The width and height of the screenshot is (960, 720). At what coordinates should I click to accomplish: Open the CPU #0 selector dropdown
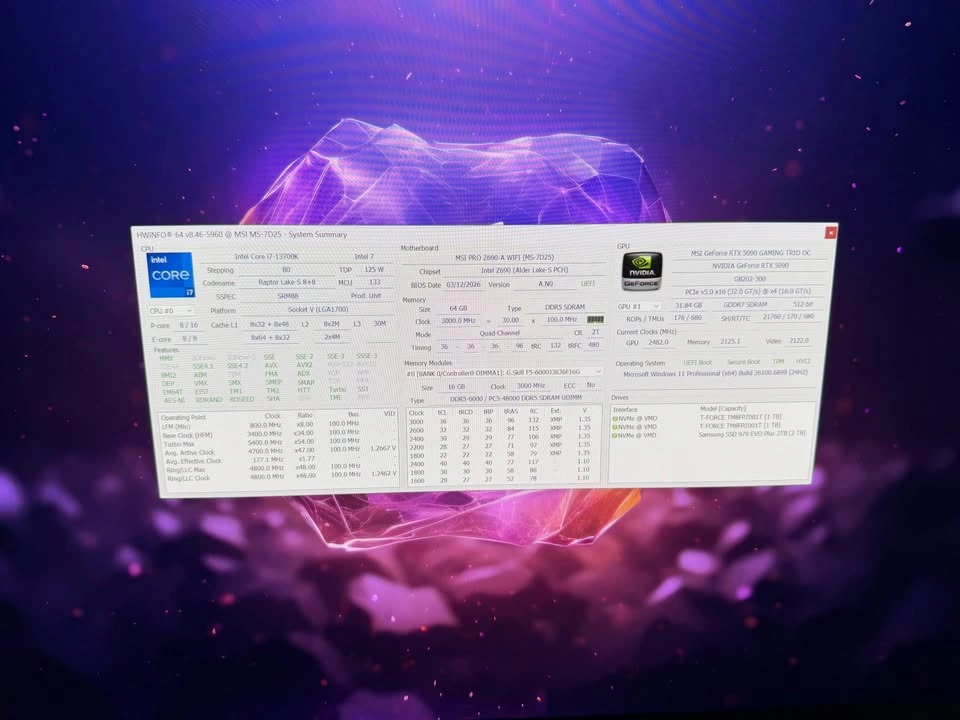point(171,311)
